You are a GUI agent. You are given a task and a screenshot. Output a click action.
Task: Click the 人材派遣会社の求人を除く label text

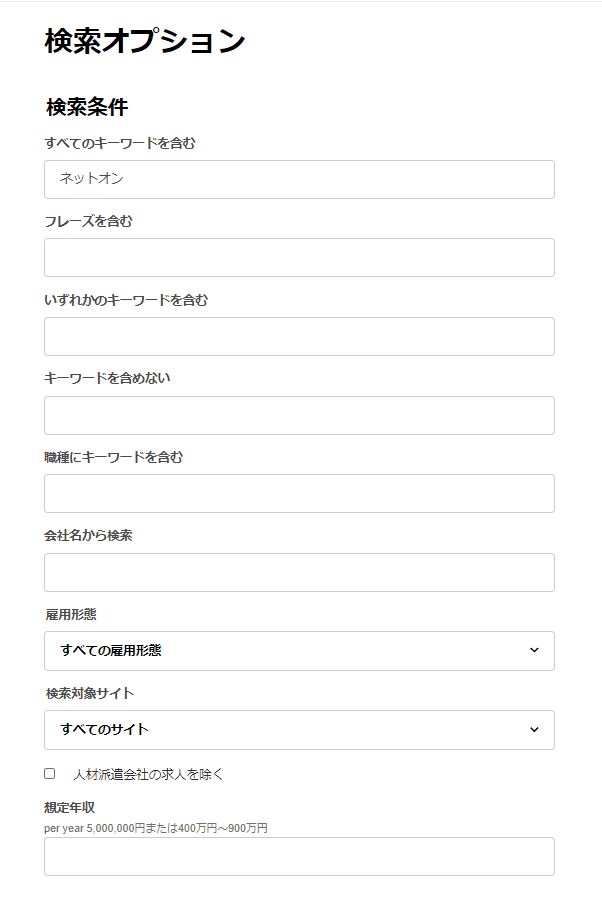[x=148, y=774]
